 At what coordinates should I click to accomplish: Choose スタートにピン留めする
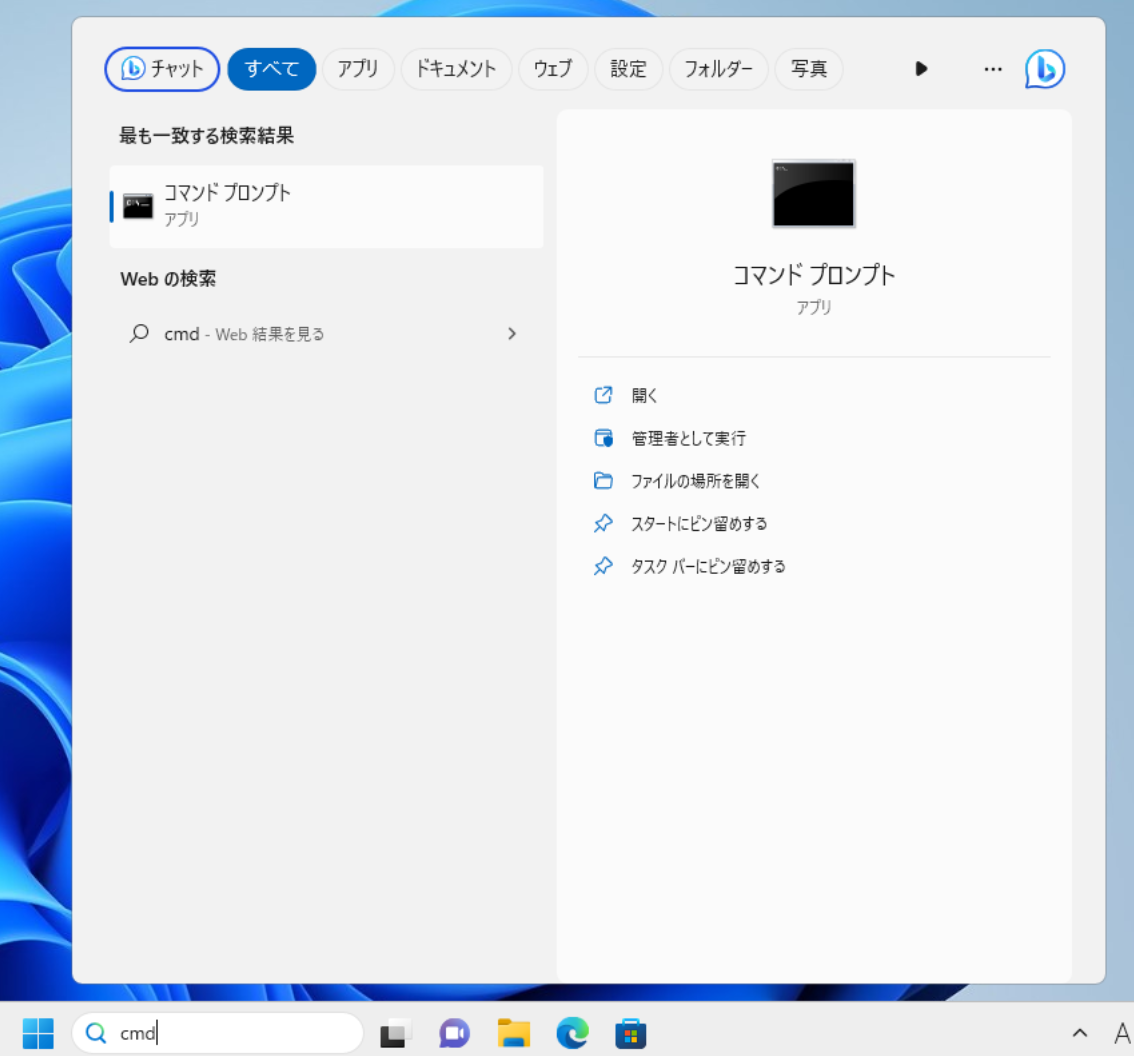[x=699, y=524]
